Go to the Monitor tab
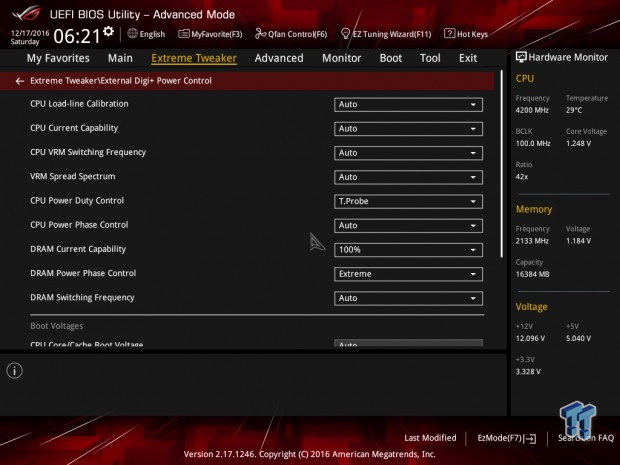This screenshot has height=465, width=620. pyautogui.click(x=342, y=58)
